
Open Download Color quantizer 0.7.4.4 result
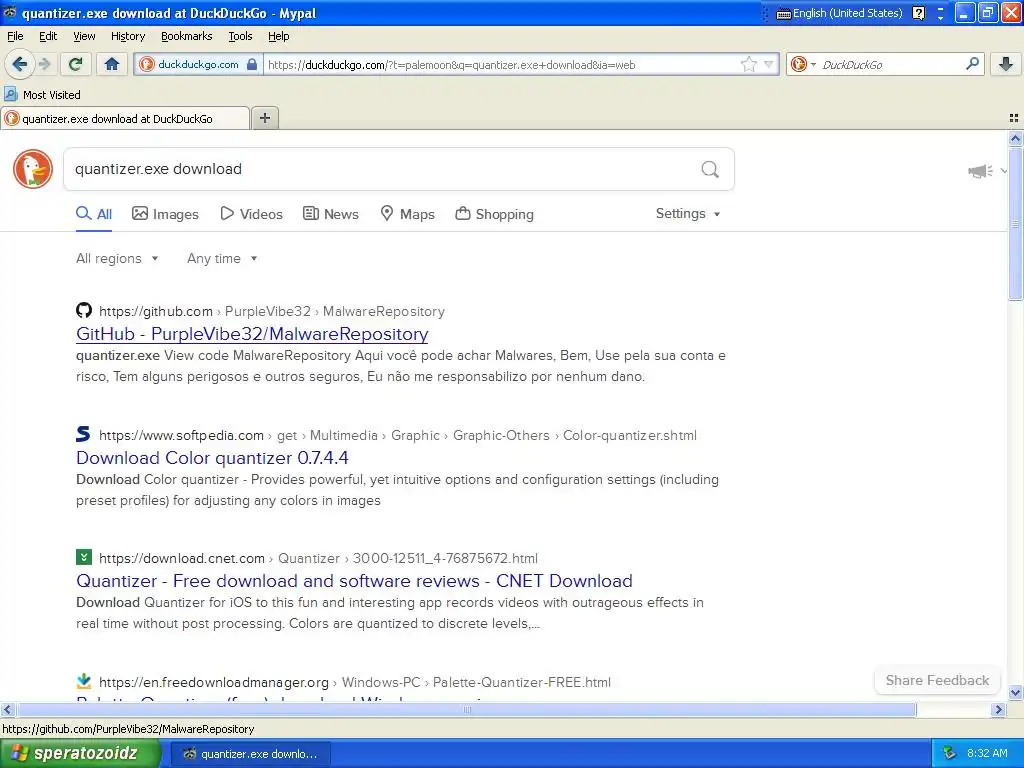click(x=212, y=458)
